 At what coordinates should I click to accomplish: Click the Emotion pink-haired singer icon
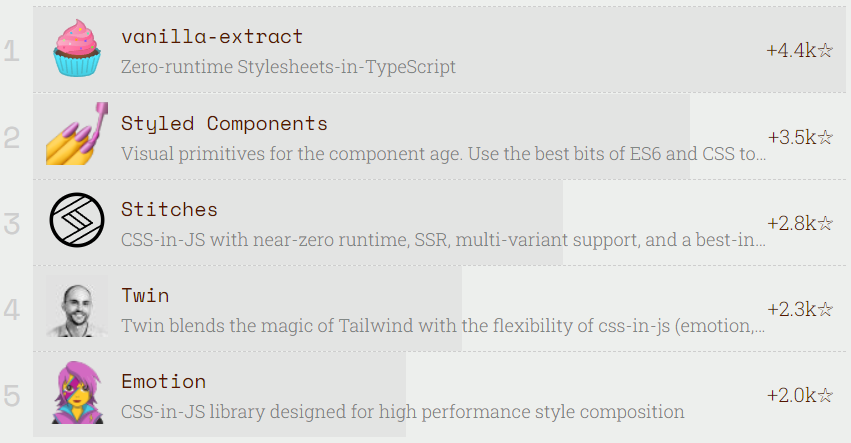tap(77, 393)
